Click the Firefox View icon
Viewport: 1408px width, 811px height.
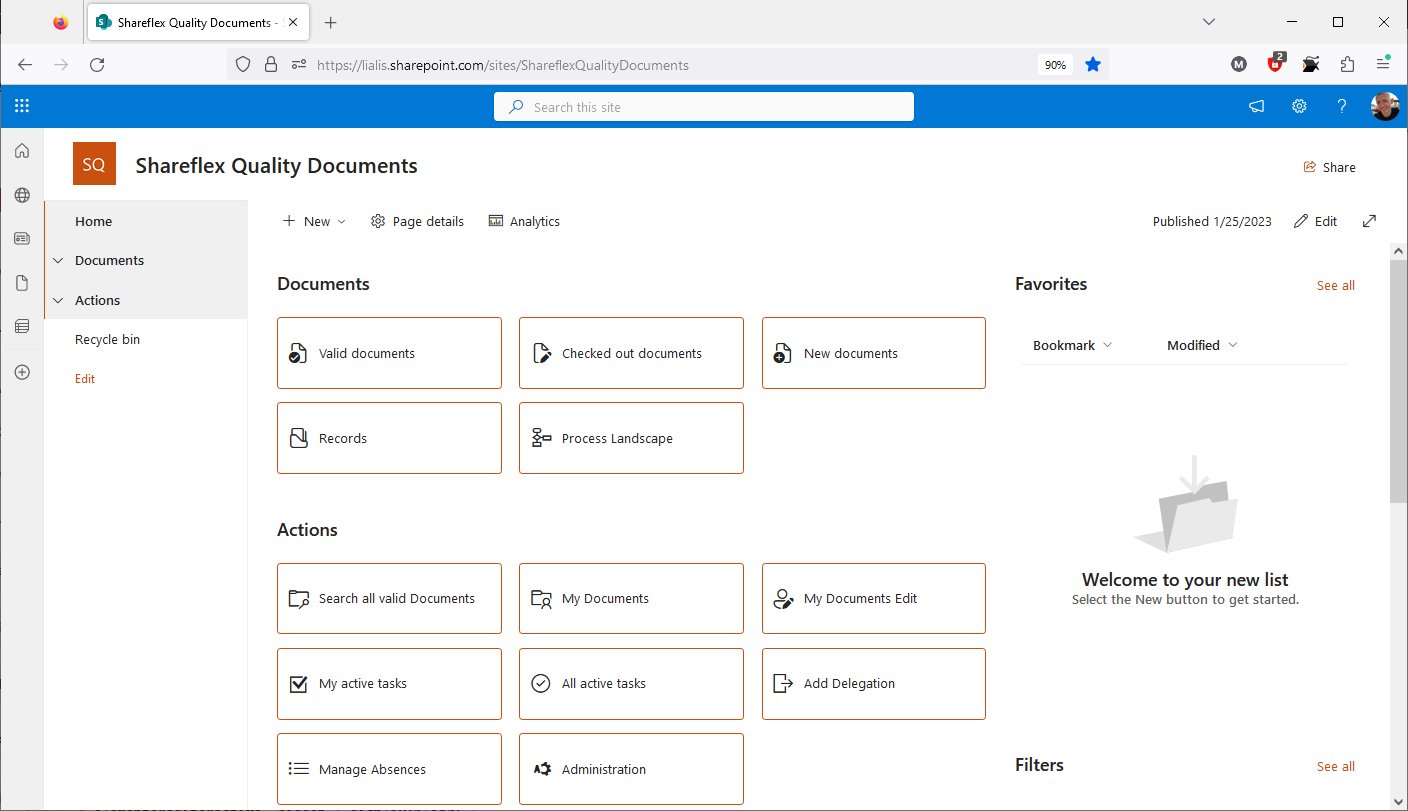tap(60, 22)
